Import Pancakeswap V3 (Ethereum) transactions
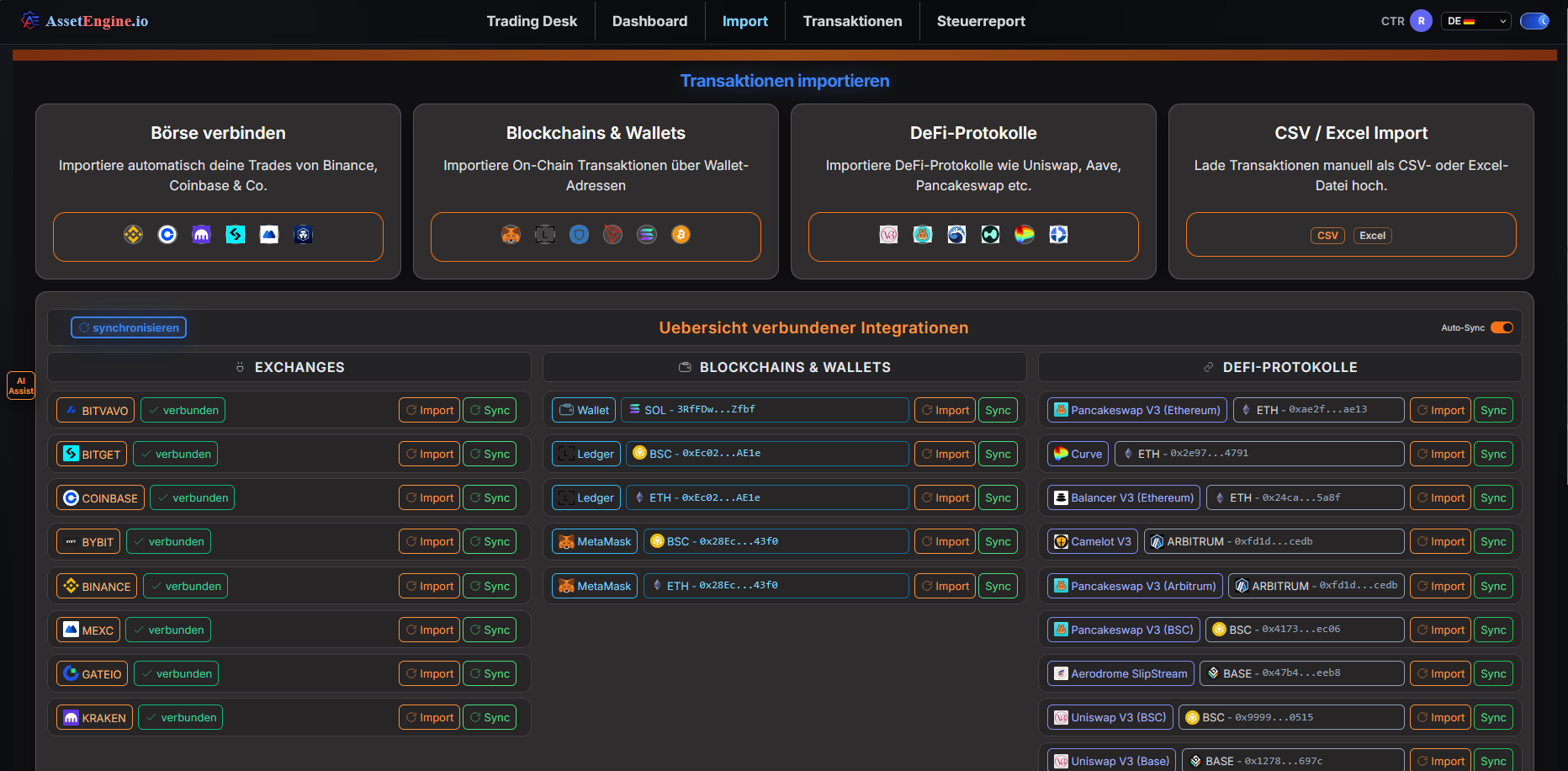This screenshot has height=771, width=1568. point(1440,410)
